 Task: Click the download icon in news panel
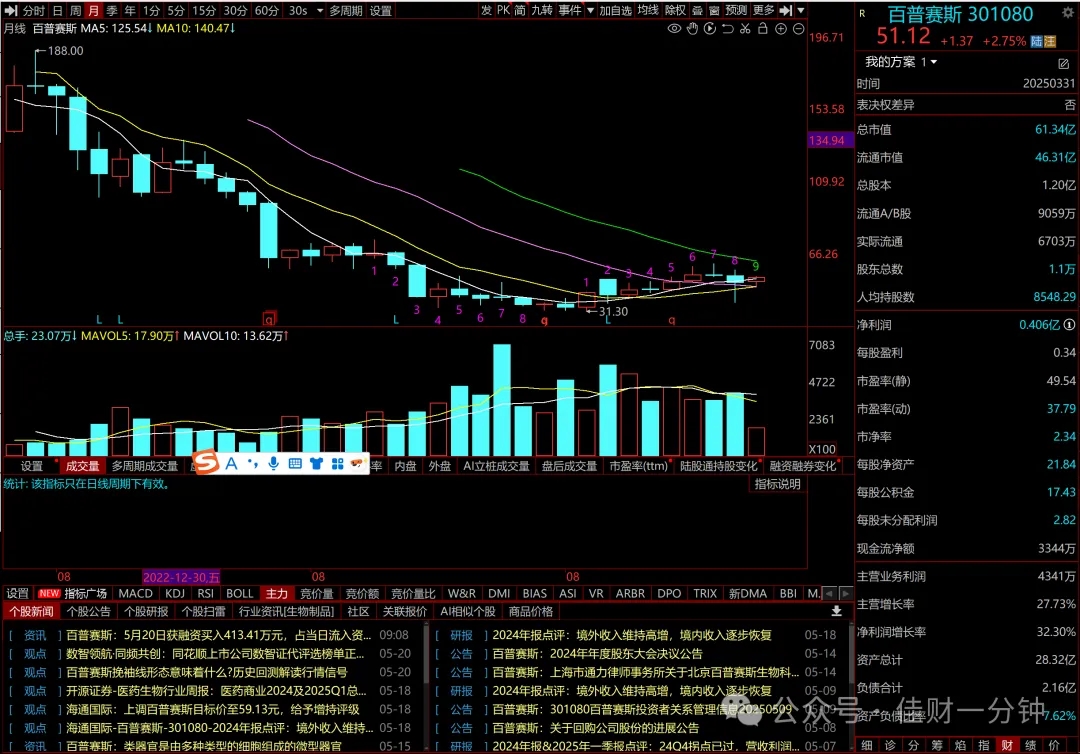(836, 611)
